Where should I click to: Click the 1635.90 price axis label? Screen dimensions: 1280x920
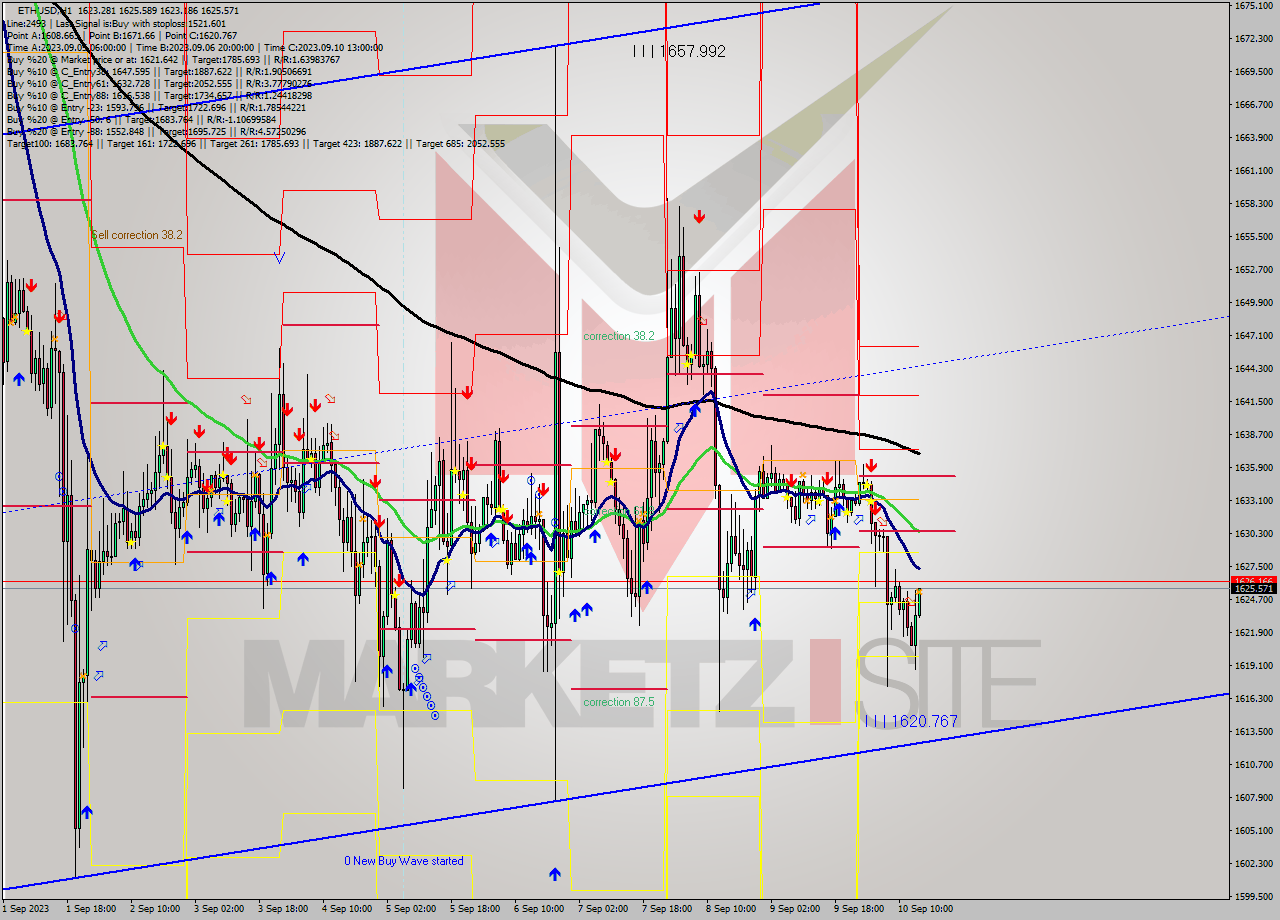1253,468
